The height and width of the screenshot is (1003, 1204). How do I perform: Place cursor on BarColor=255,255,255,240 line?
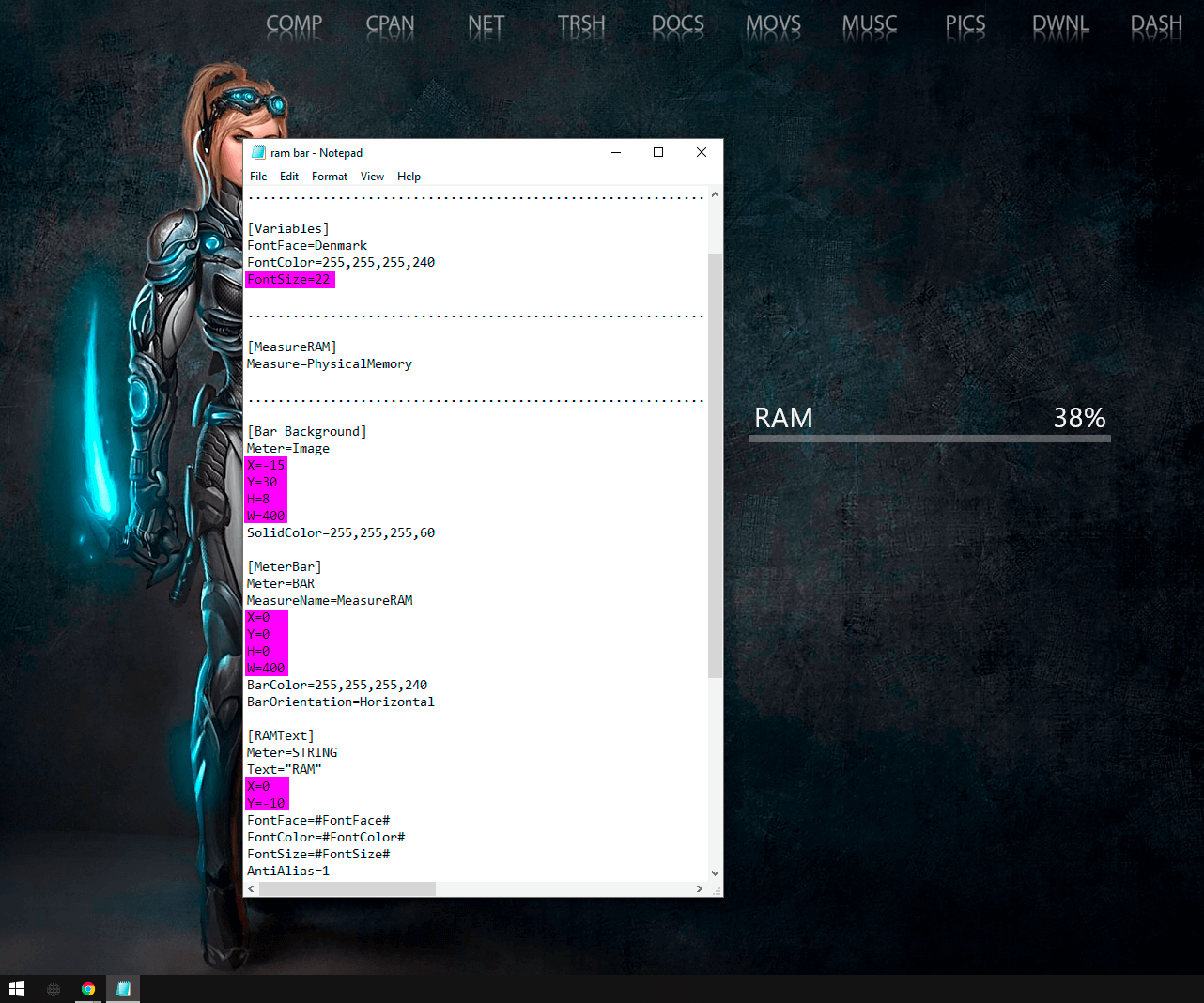[337, 686]
